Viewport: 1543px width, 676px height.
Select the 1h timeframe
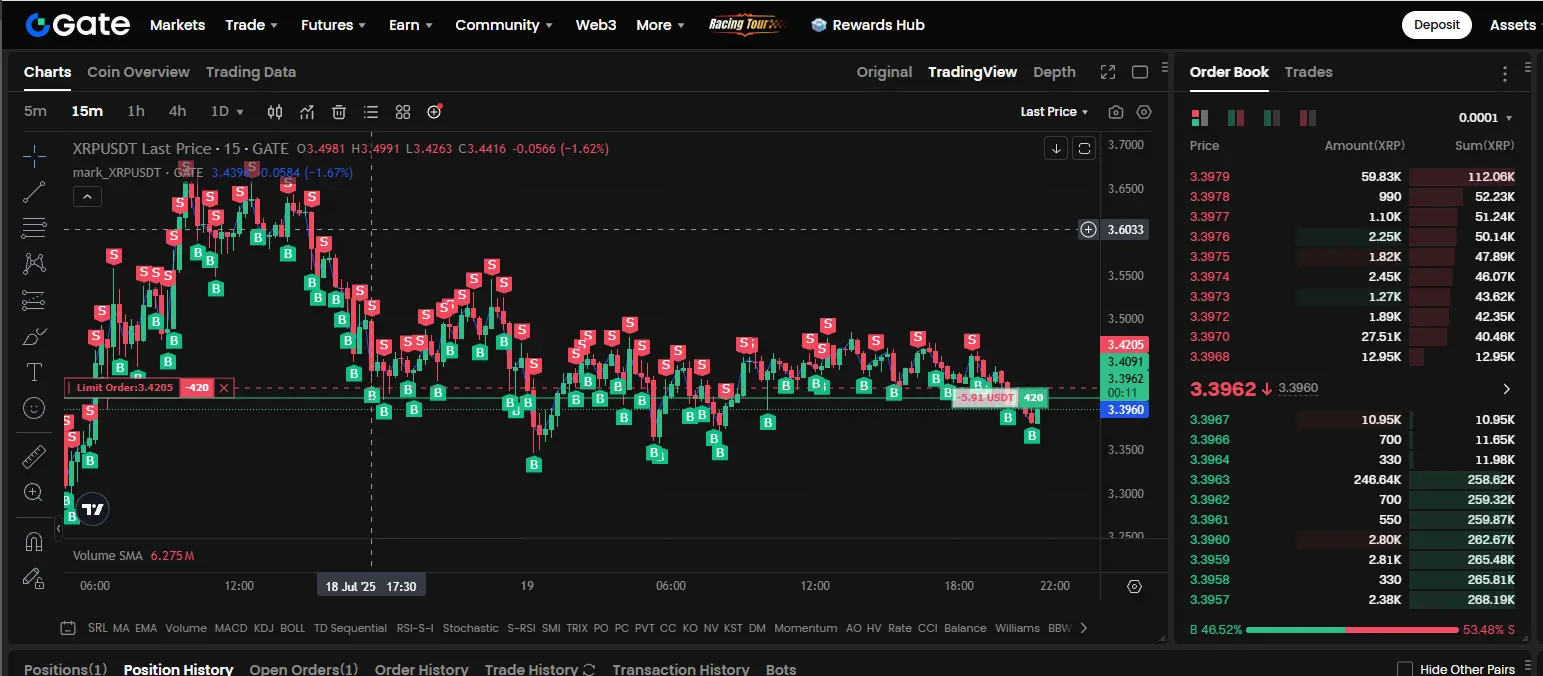point(135,111)
